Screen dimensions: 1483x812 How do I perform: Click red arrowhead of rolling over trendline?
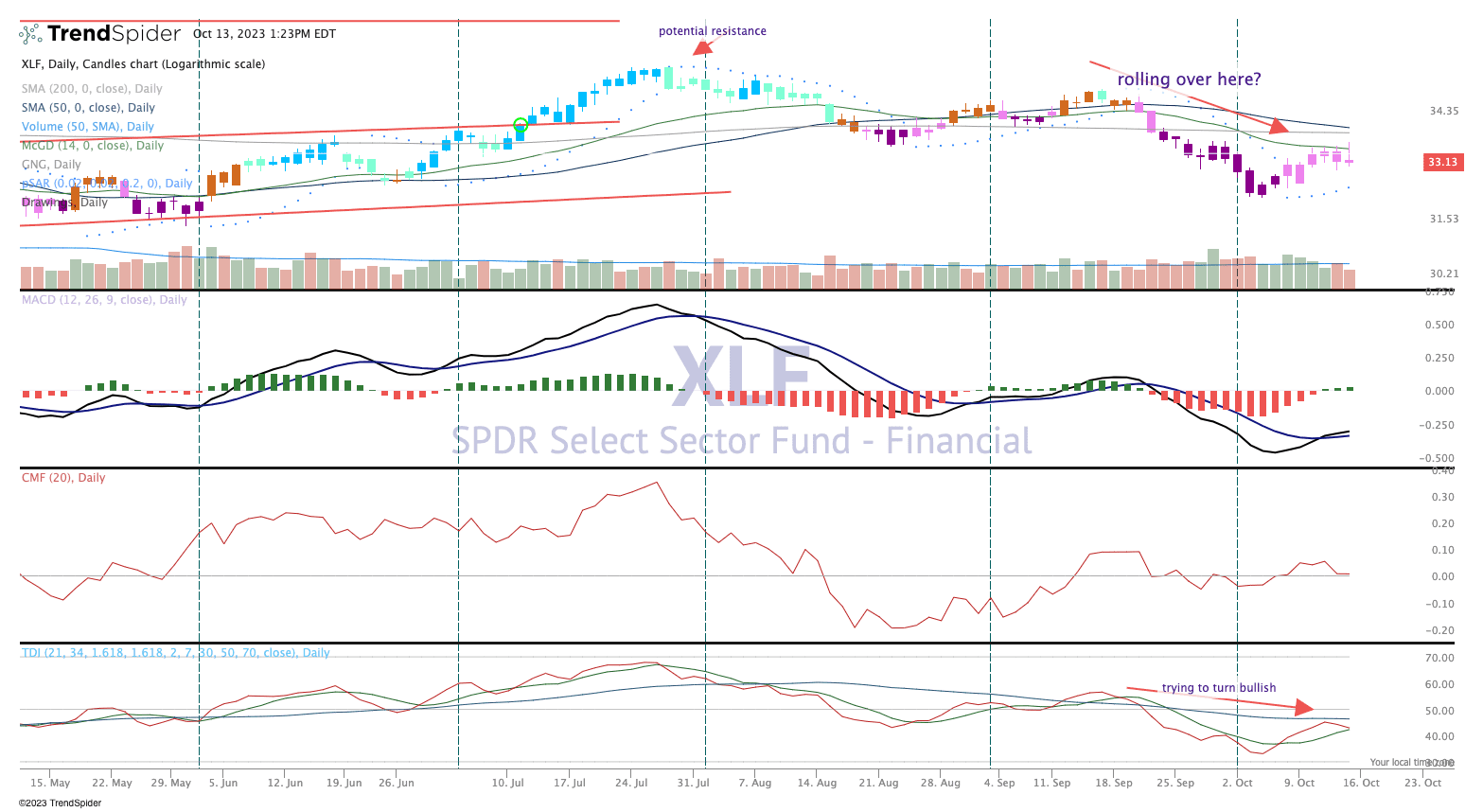[x=1279, y=126]
